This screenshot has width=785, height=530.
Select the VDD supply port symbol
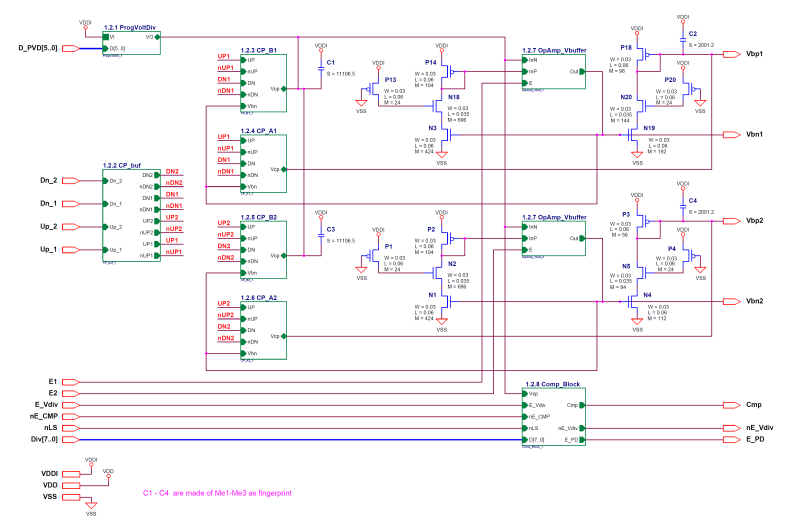tap(71, 485)
